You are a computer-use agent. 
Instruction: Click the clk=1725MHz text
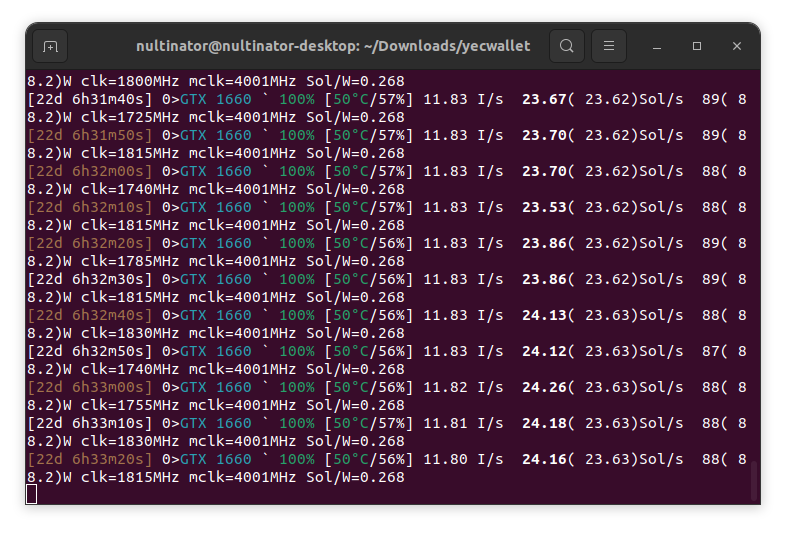130,117
